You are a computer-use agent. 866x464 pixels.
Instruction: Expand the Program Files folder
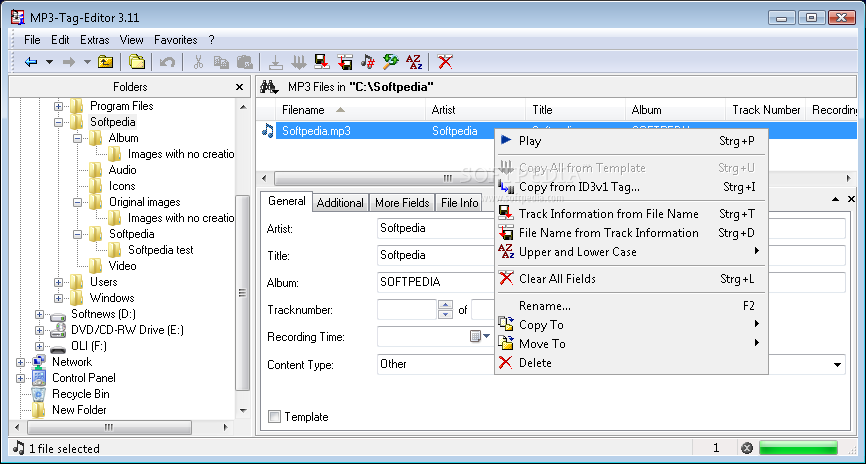coord(58,106)
